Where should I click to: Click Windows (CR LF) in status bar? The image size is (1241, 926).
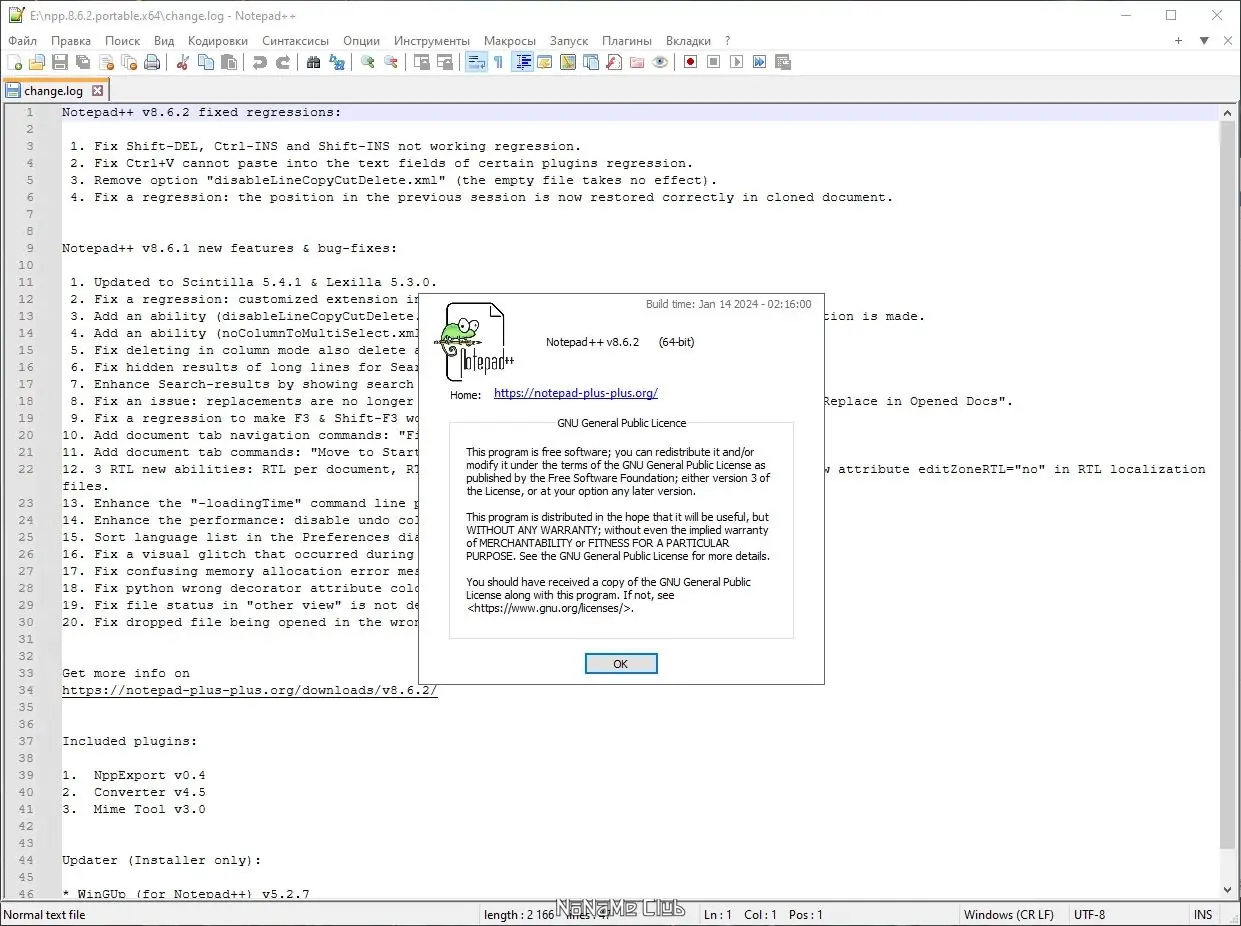pyautogui.click(x=1008, y=915)
